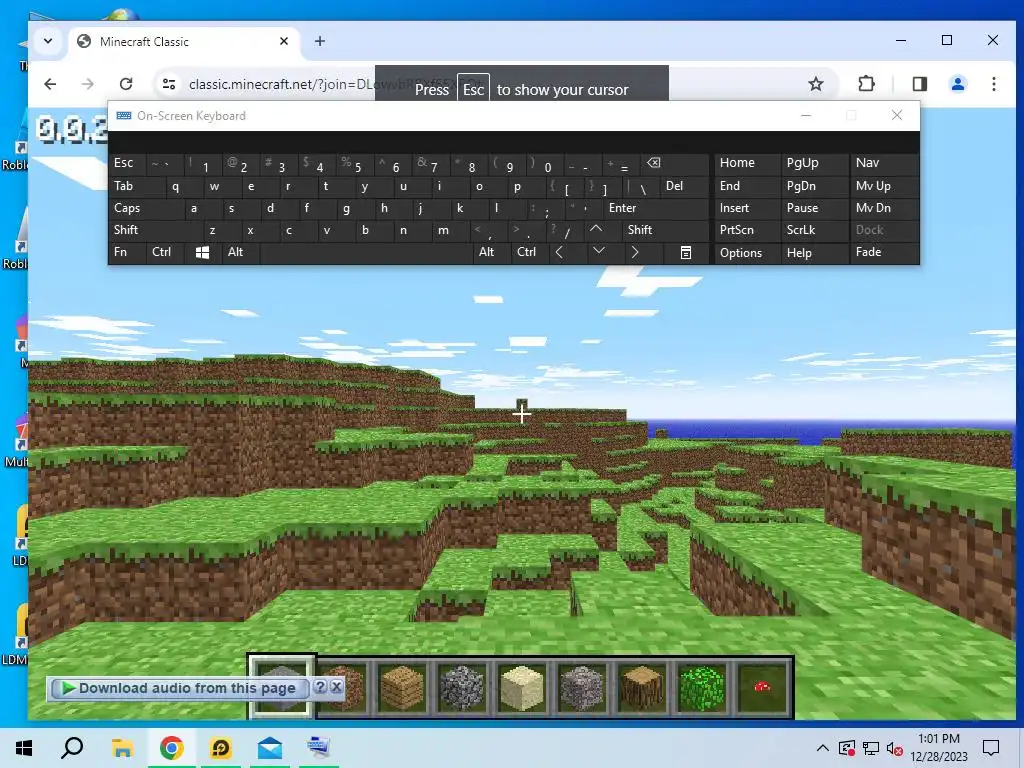Select the wooden planks block in hotbar
Viewport: 1024px width, 768px height.
pyautogui.click(x=402, y=687)
